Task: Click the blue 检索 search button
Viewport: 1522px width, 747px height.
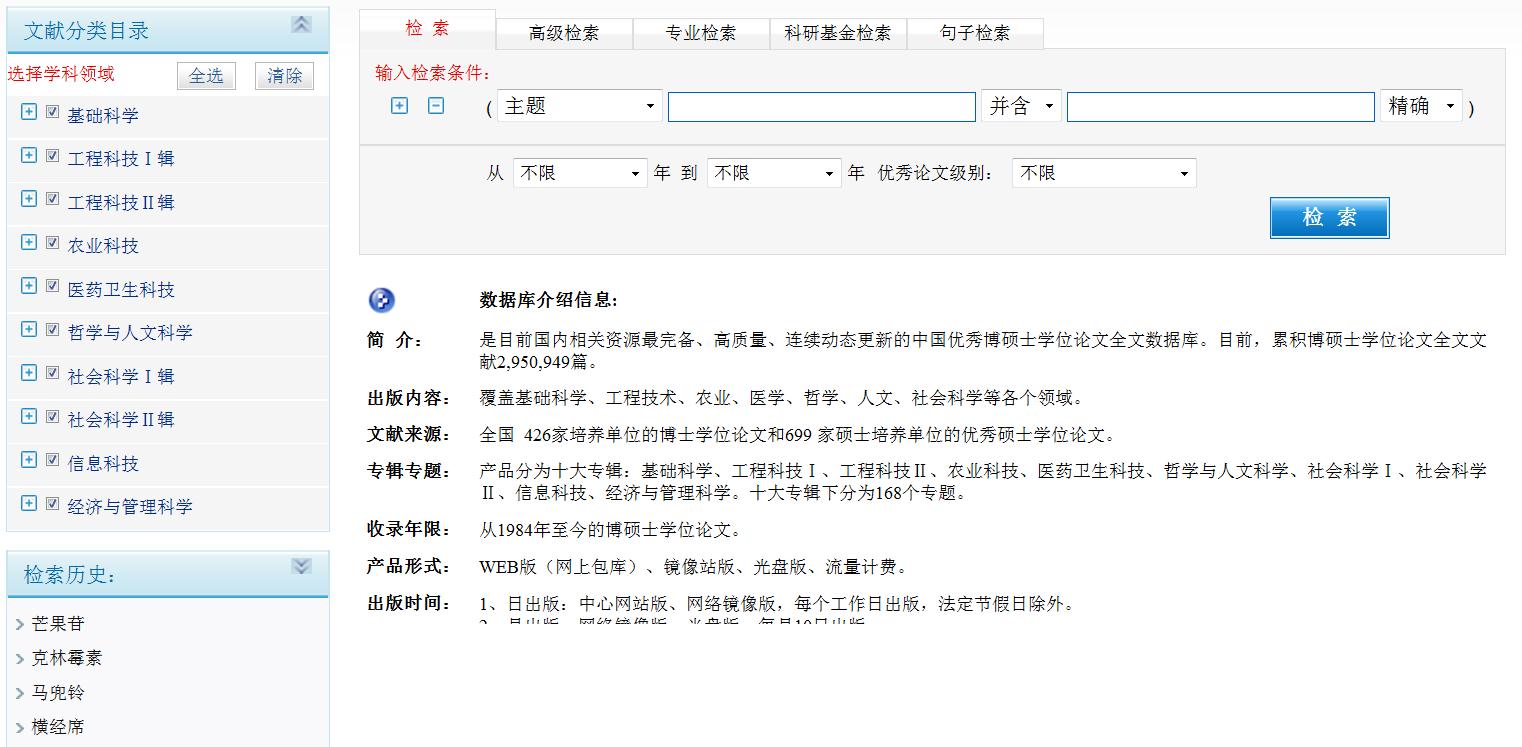Action: point(1329,218)
